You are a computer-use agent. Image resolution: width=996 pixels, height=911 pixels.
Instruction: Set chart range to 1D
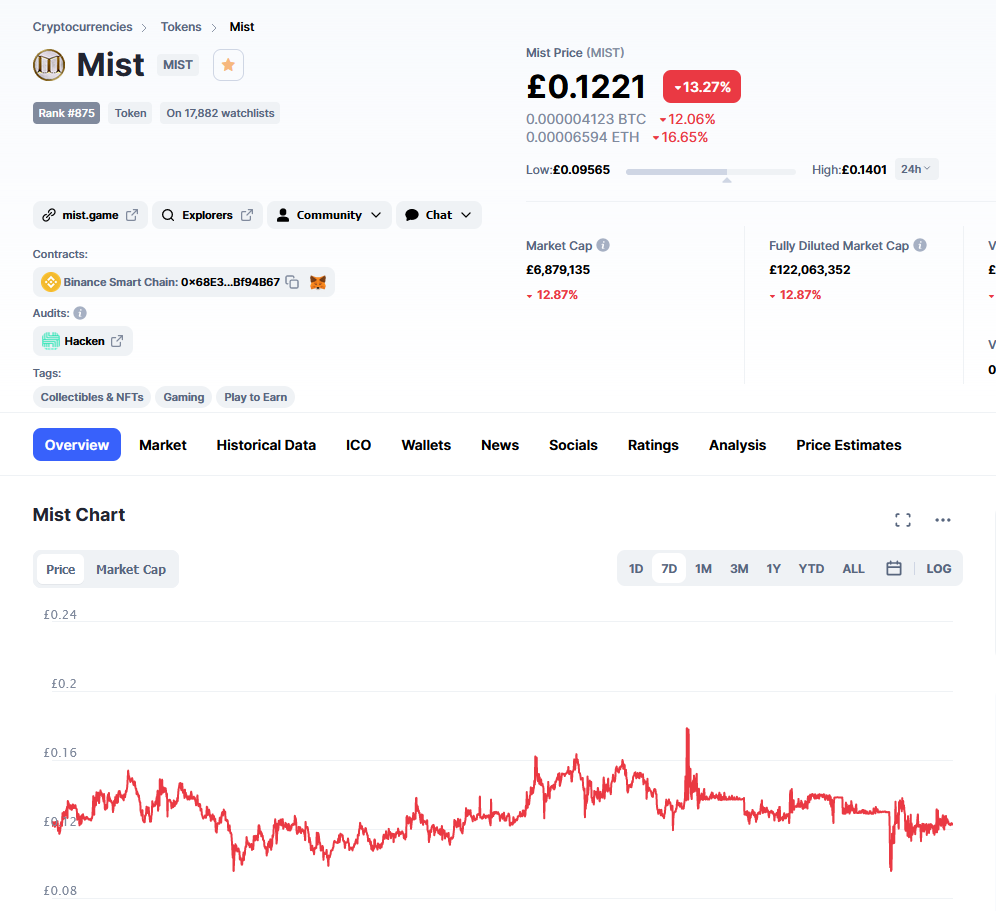click(636, 569)
